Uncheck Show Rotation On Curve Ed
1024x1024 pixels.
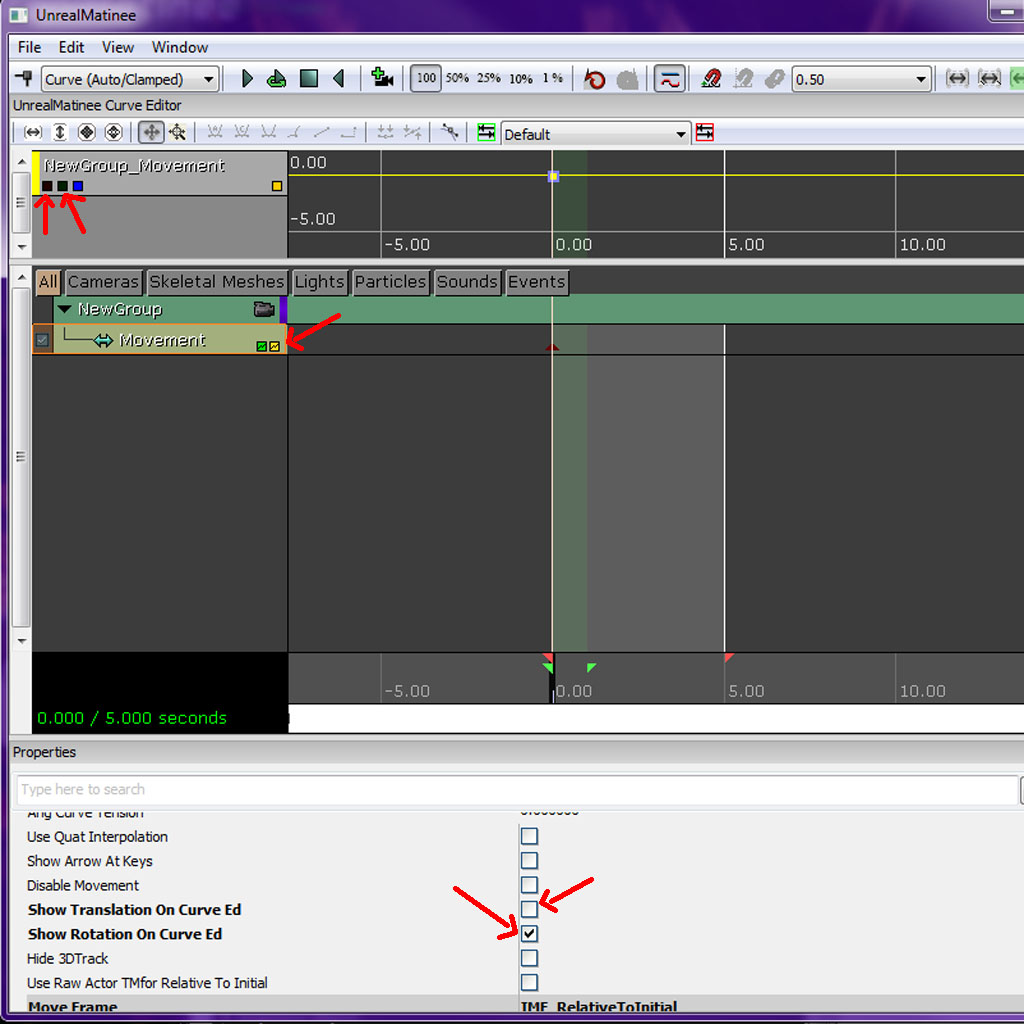pyautogui.click(x=530, y=934)
